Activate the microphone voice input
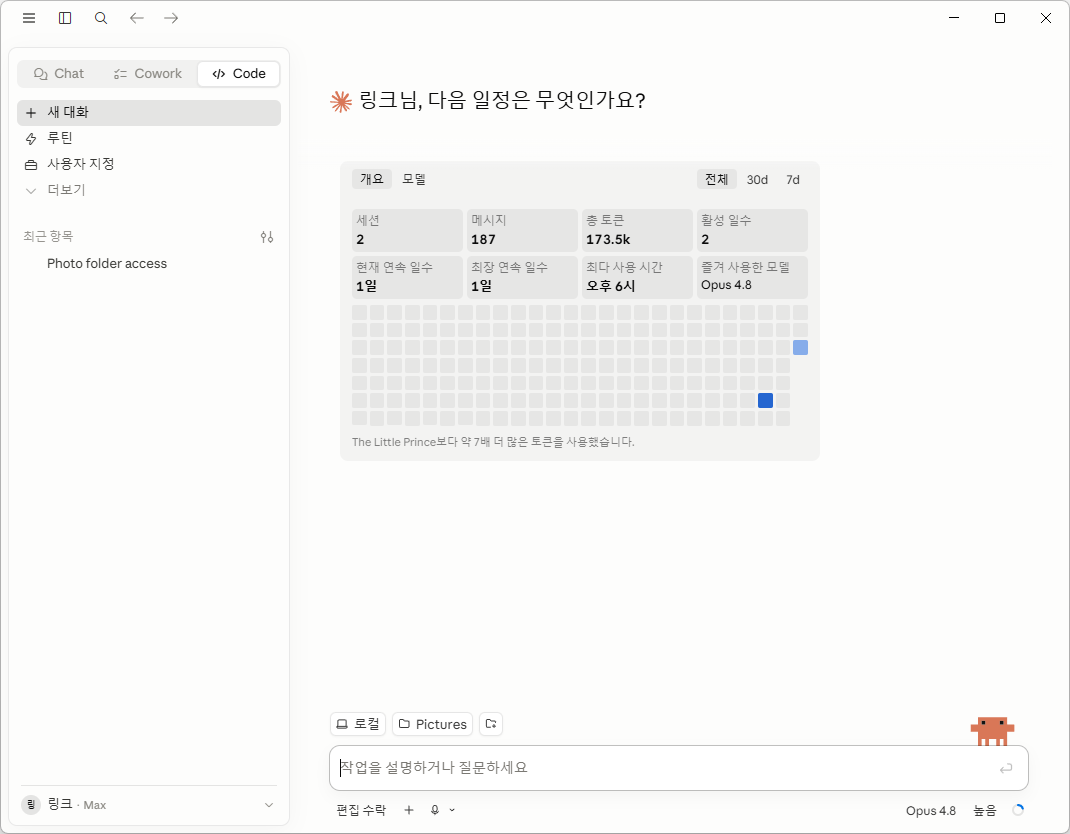Viewport: 1070px width, 834px height. click(435, 810)
